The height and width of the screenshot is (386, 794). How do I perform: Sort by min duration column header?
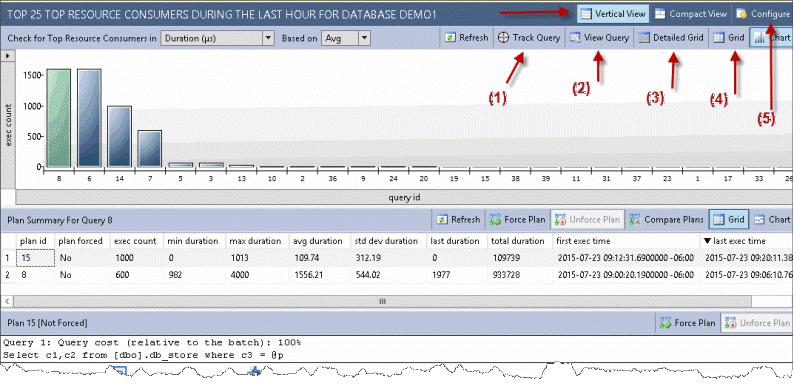[194, 241]
